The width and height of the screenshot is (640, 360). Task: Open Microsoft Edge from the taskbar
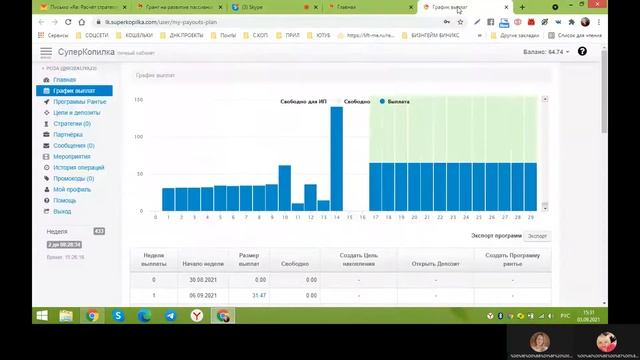coord(144,316)
